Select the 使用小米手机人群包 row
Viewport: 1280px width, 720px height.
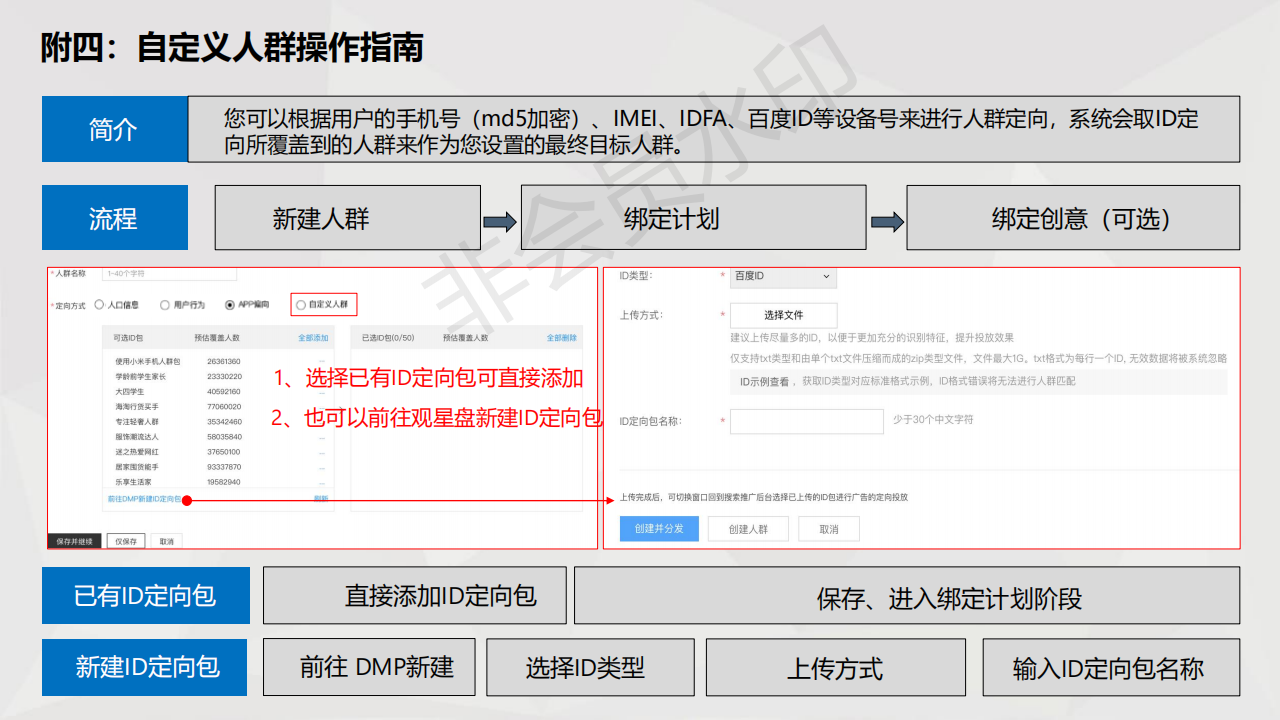point(217,361)
